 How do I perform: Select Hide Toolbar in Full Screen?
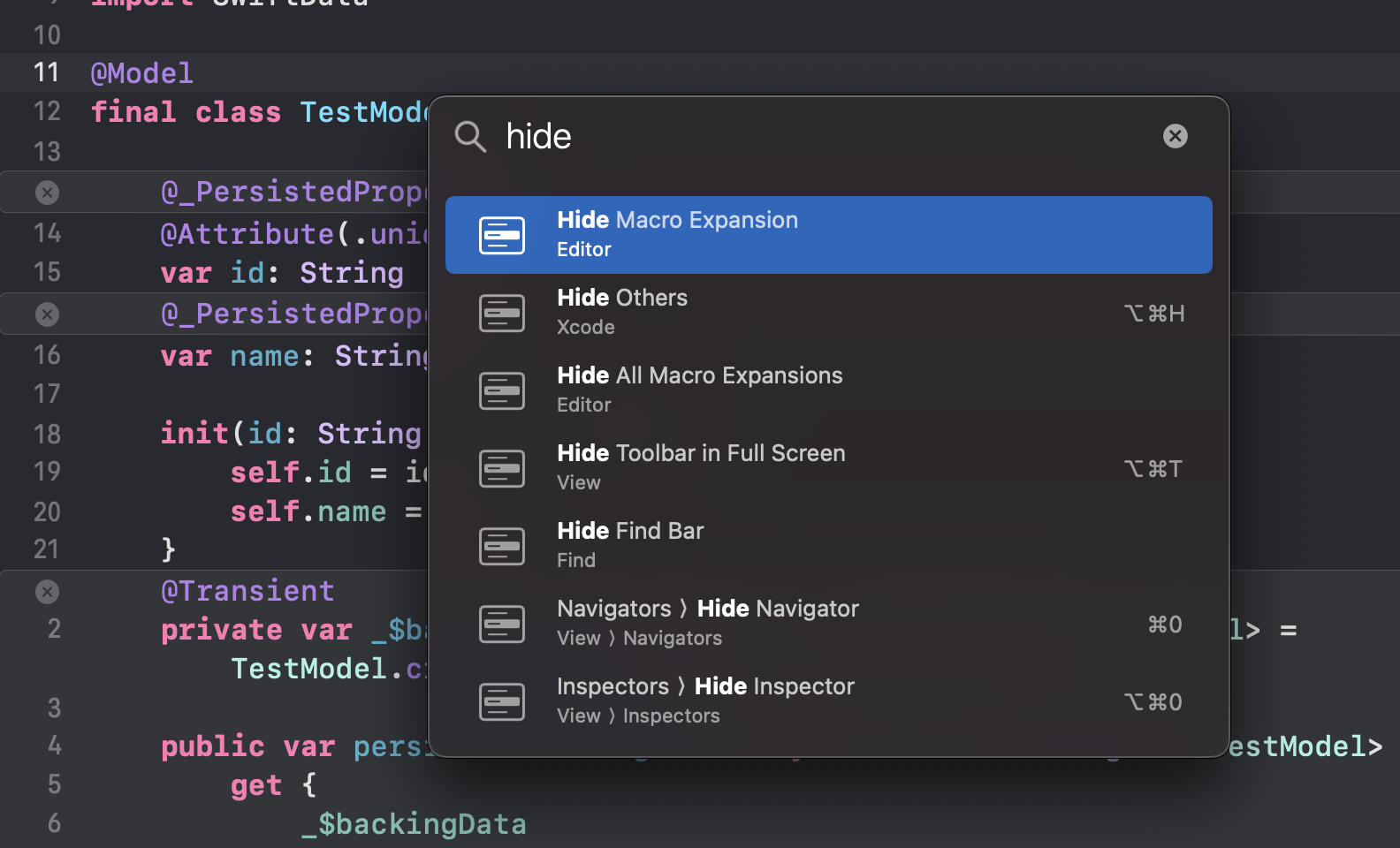click(828, 468)
